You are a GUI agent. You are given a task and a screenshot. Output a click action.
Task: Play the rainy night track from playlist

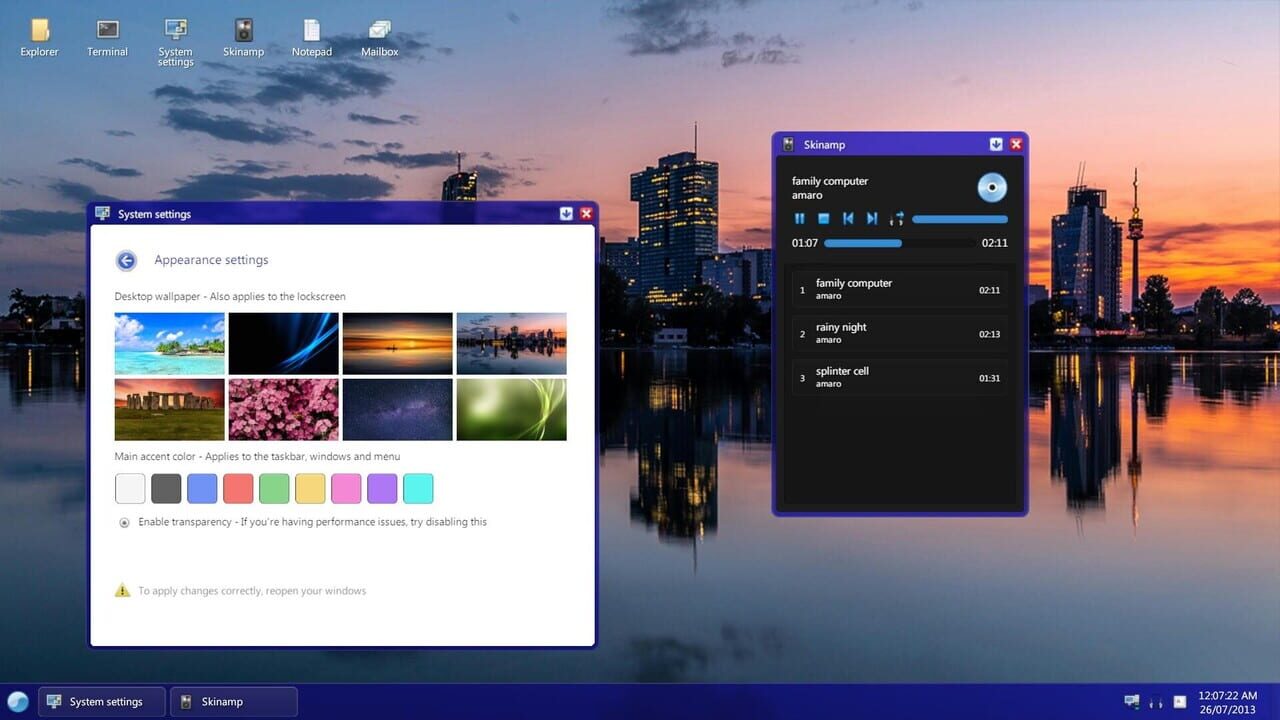(897, 333)
